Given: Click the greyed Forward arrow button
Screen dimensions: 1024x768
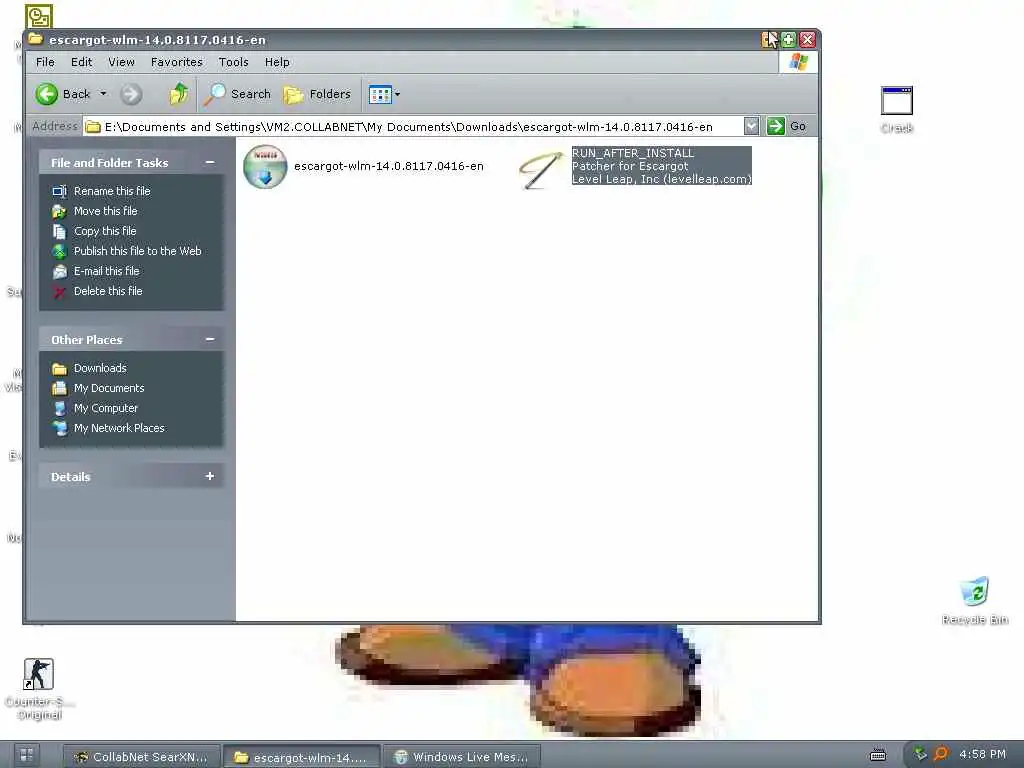Looking at the screenshot, I should tap(131, 94).
